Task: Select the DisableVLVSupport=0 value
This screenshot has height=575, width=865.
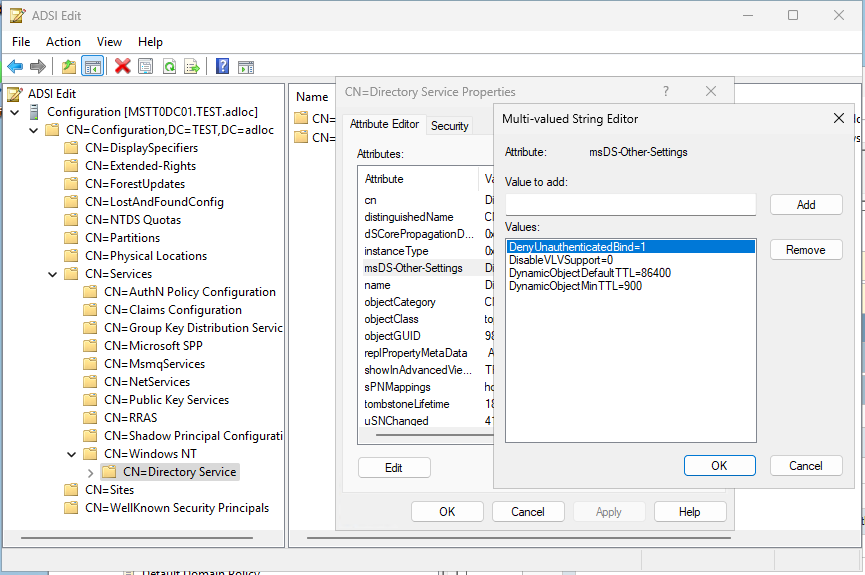Action: point(560,259)
